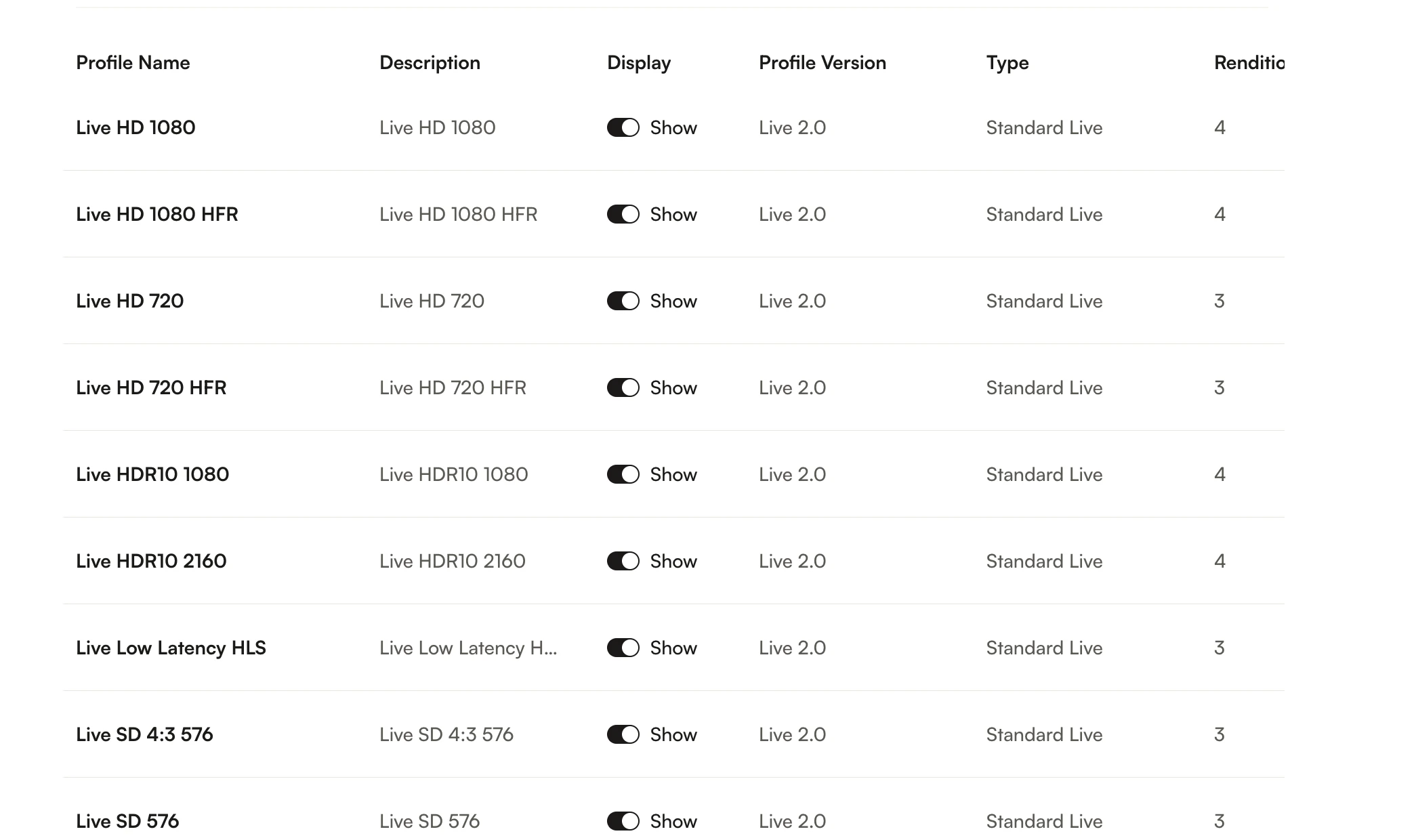Click the Description column header

(x=430, y=62)
